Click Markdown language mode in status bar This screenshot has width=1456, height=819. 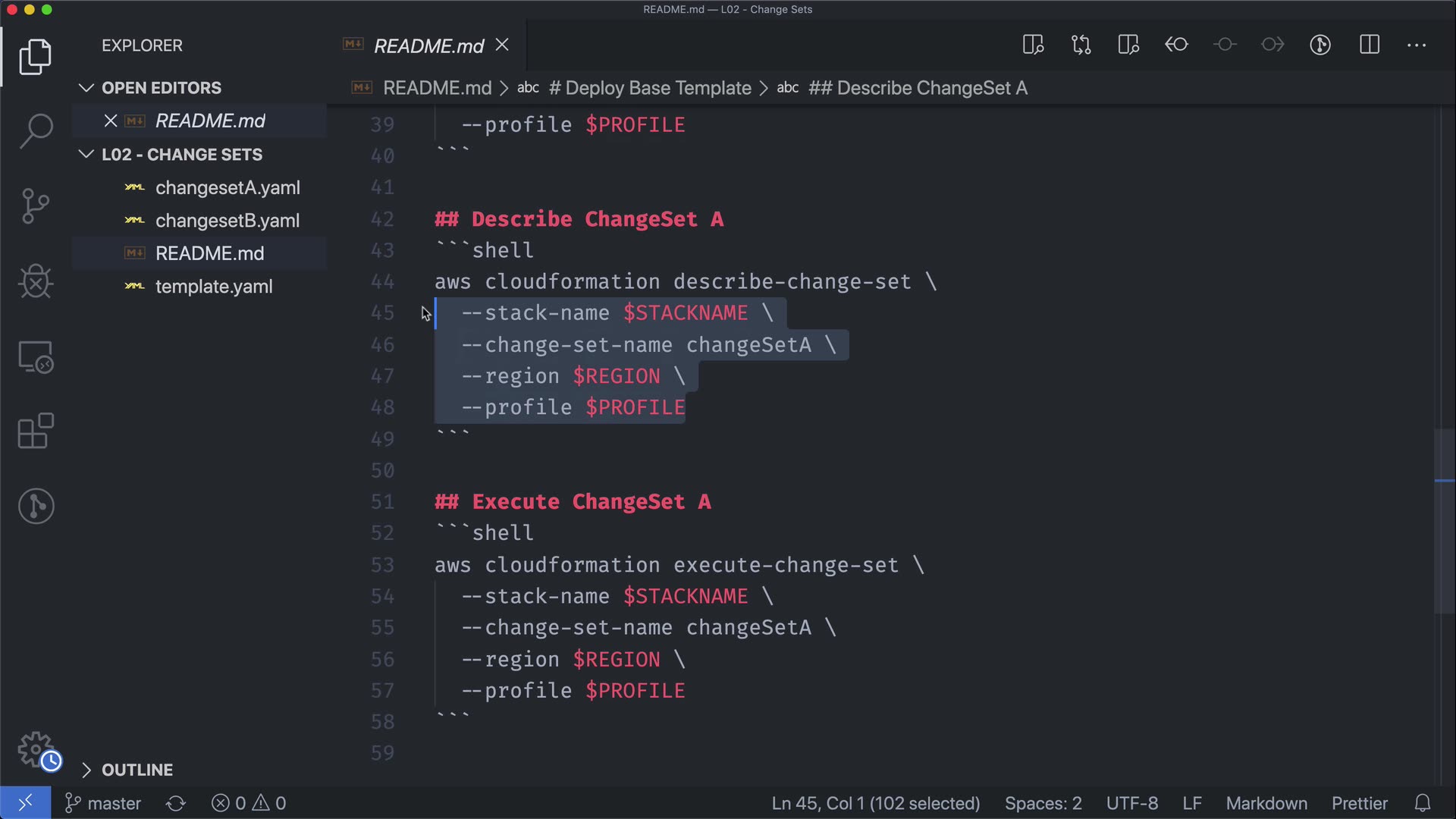(x=1266, y=803)
